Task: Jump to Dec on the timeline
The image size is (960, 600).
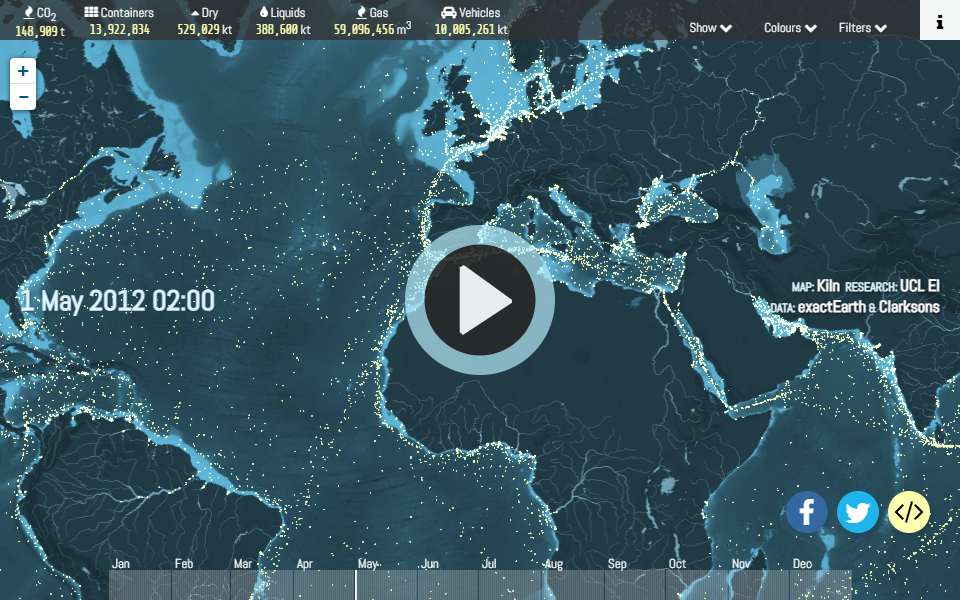Action: [x=802, y=563]
